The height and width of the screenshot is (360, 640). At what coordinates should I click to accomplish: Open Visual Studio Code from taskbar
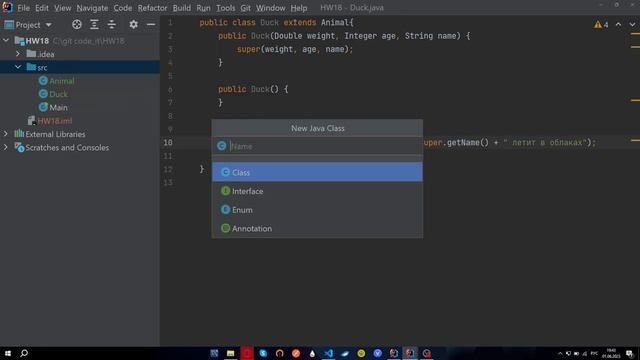(329, 353)
